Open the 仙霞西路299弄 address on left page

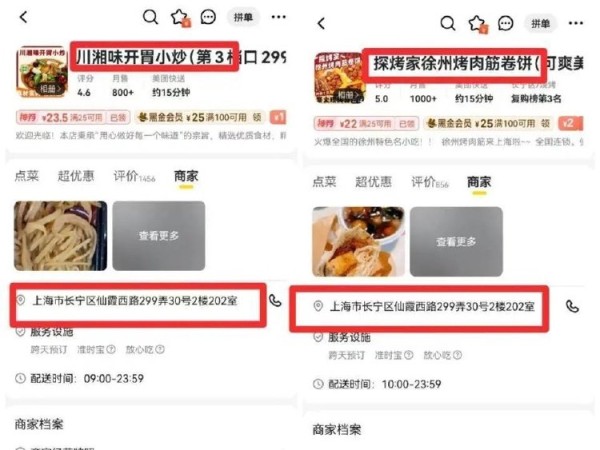click(135, 301)
